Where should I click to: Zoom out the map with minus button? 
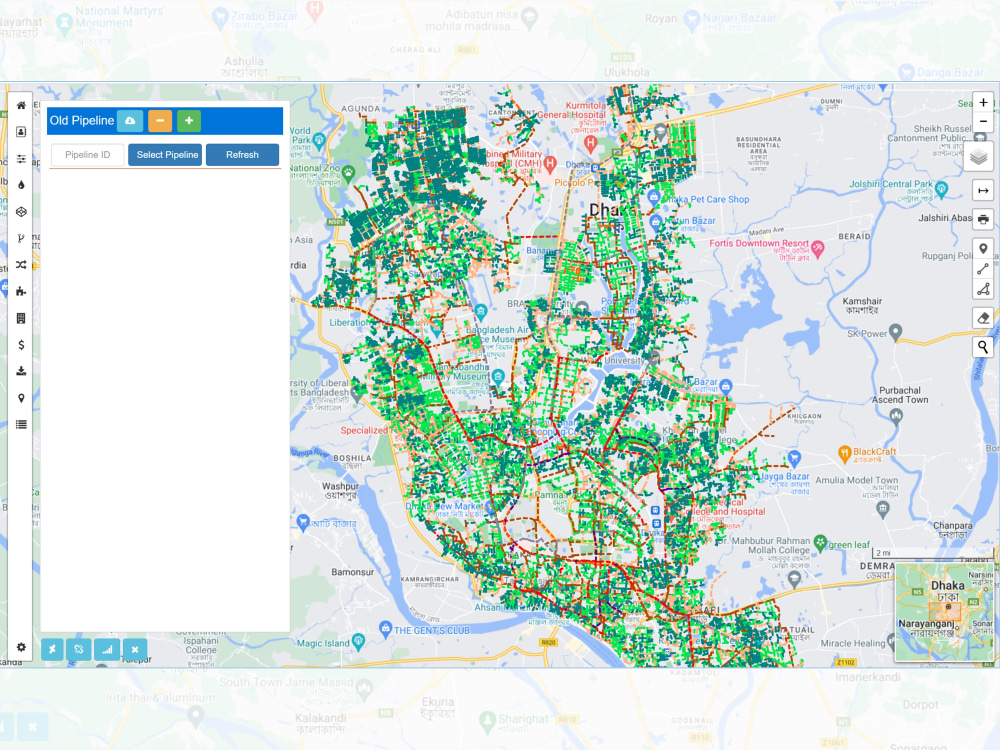click(x=983, y=121)
